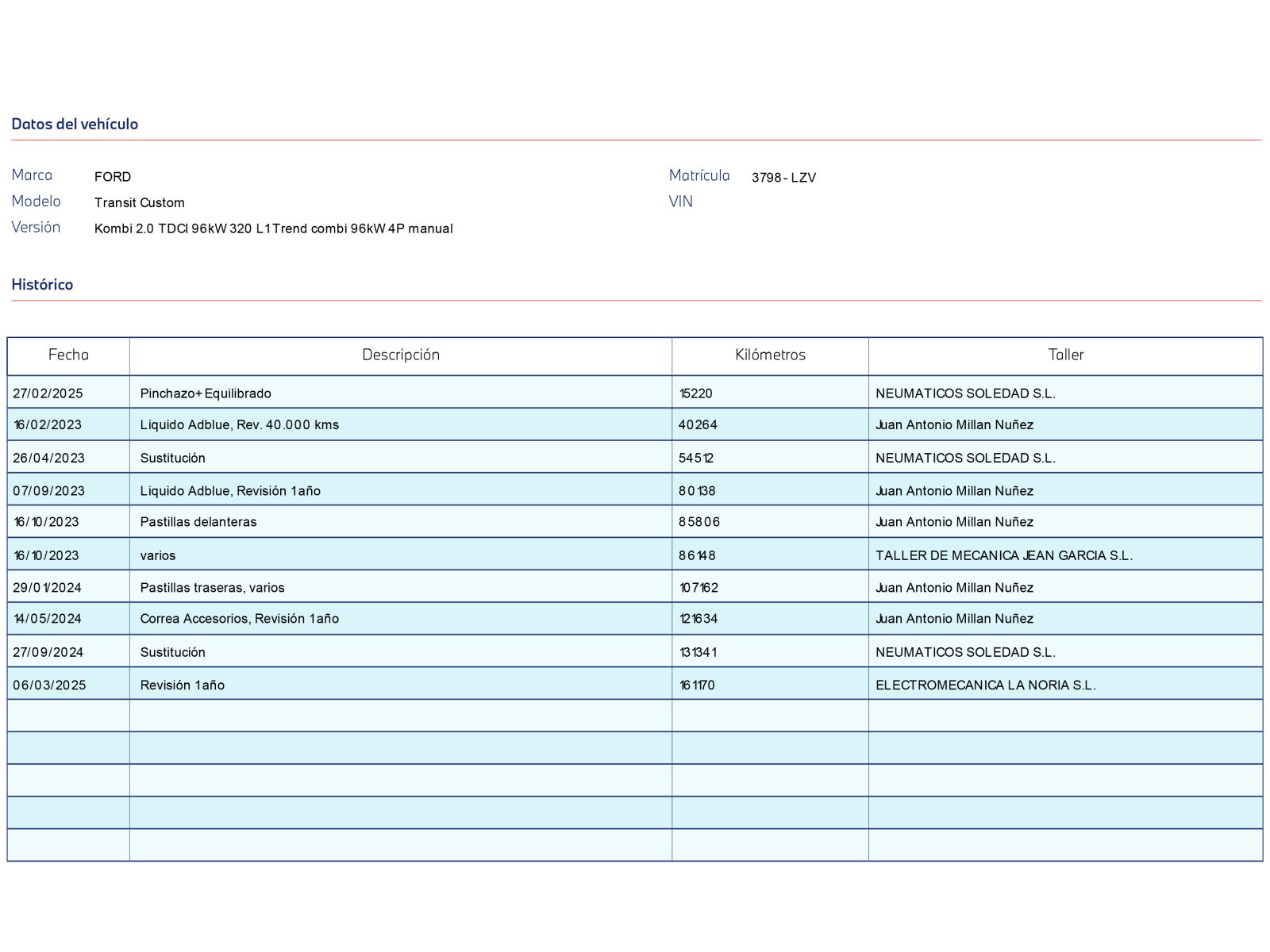Click the Histórico section heading
The image size is (1270, 952).
tap(42, 285)
